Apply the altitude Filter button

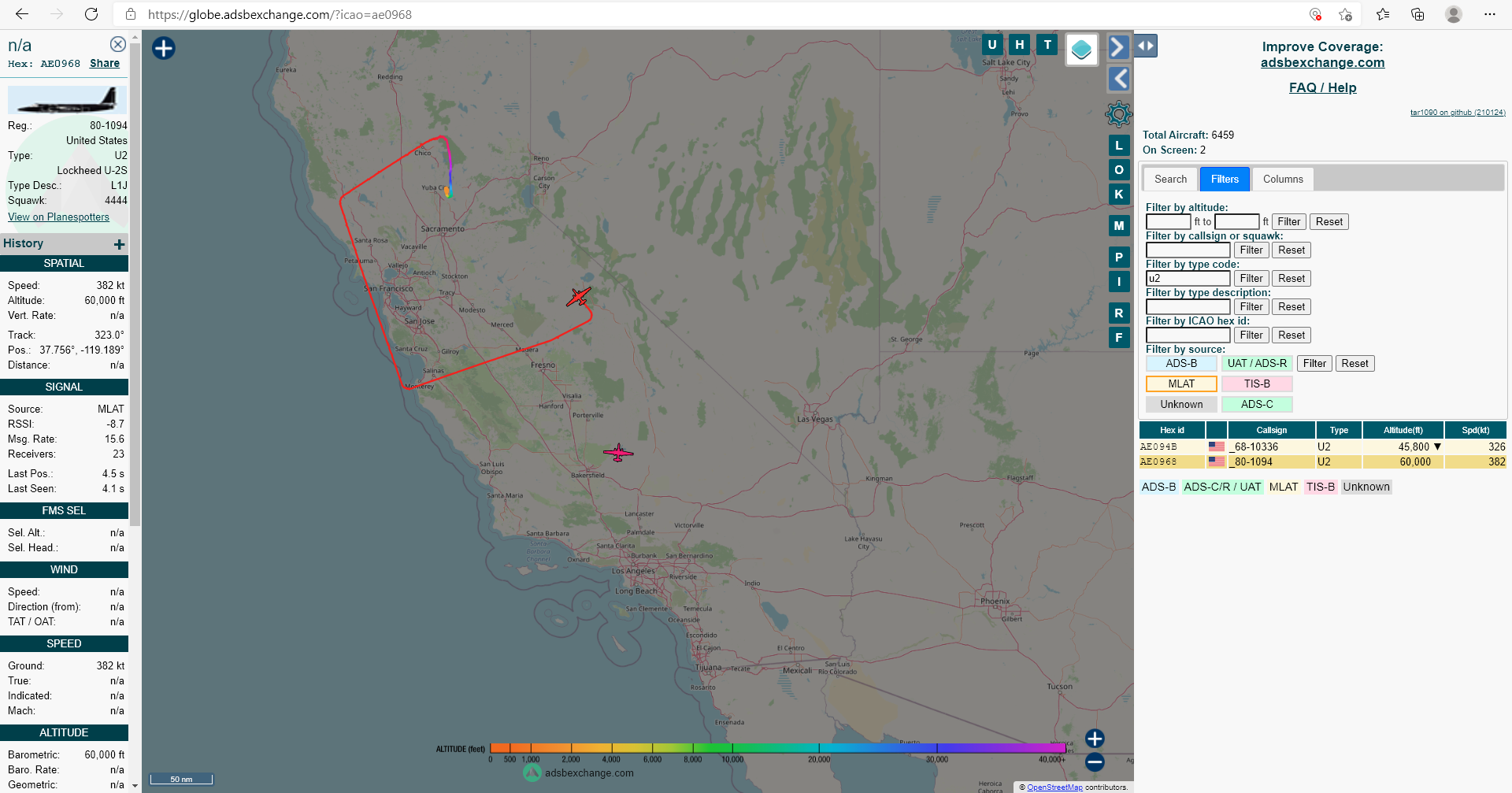[x=1288, y=222]
